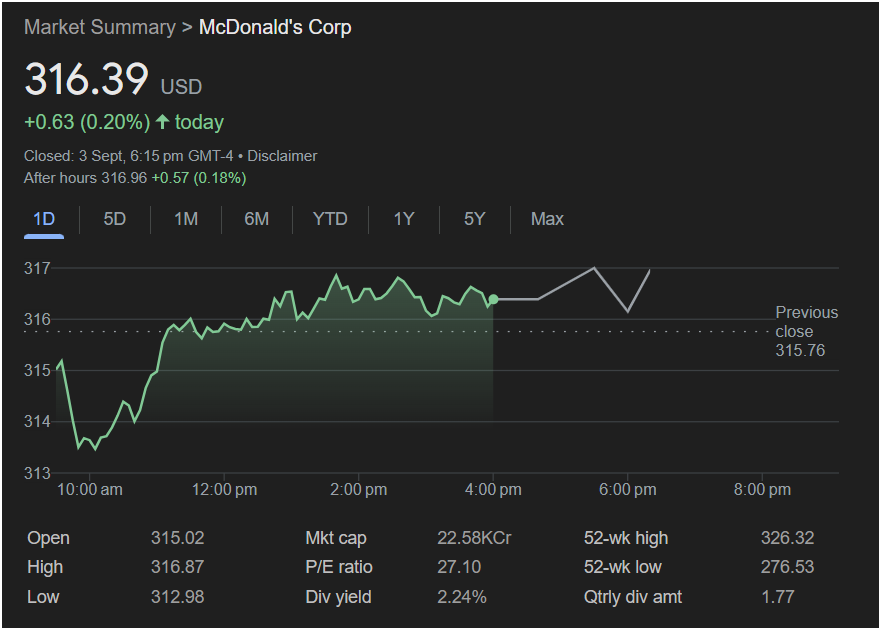Click the Open label
Image resolution: width=881 pixels, height=630 pixels.
(48, 538)
